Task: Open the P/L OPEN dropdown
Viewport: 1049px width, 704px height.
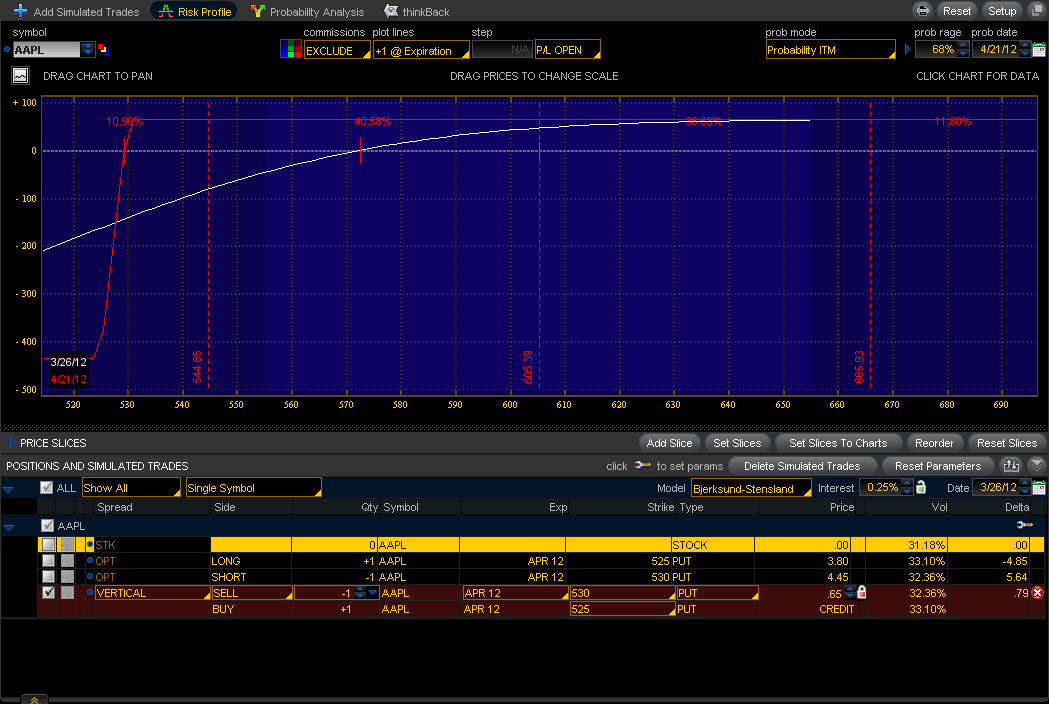Action: [567, 50]
